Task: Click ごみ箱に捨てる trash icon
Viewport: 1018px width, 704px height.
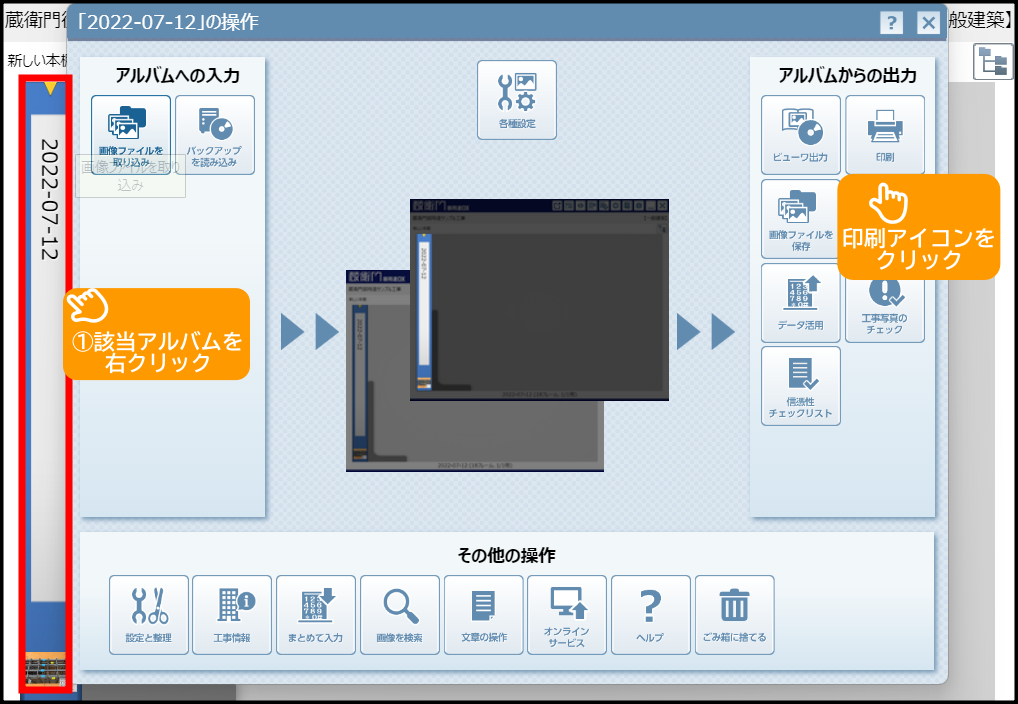Action: pos(735,614)
